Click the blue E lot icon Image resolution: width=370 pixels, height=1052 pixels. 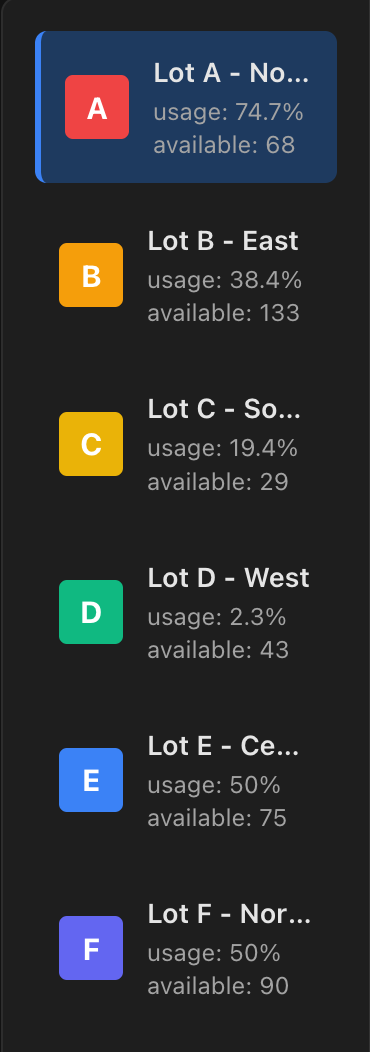point(91,780)
